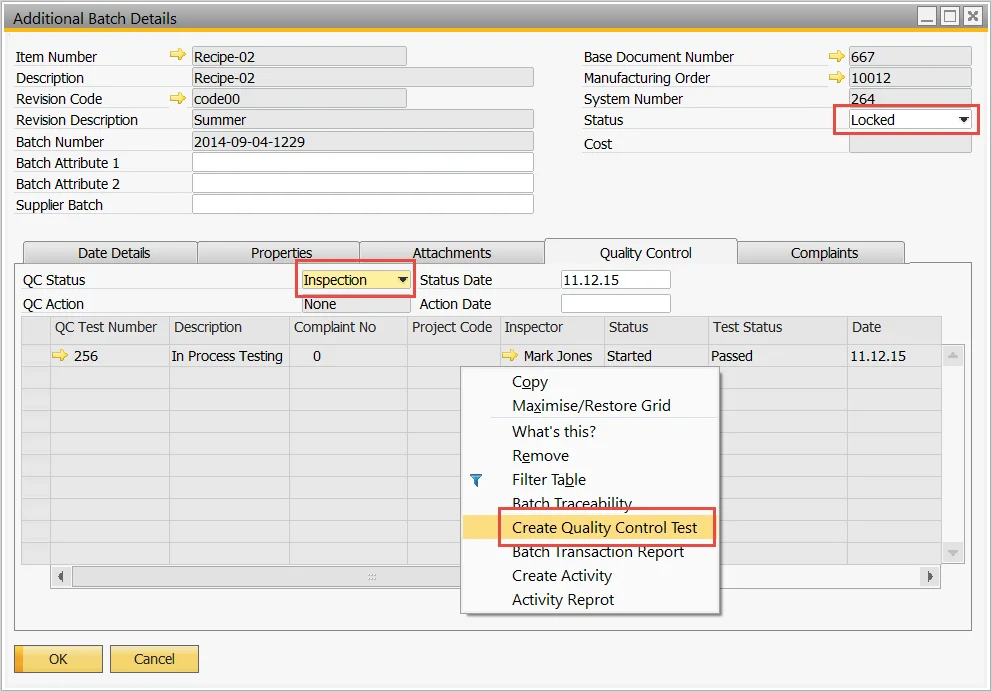Open the Status Locked dropdown

click(964, 120)
